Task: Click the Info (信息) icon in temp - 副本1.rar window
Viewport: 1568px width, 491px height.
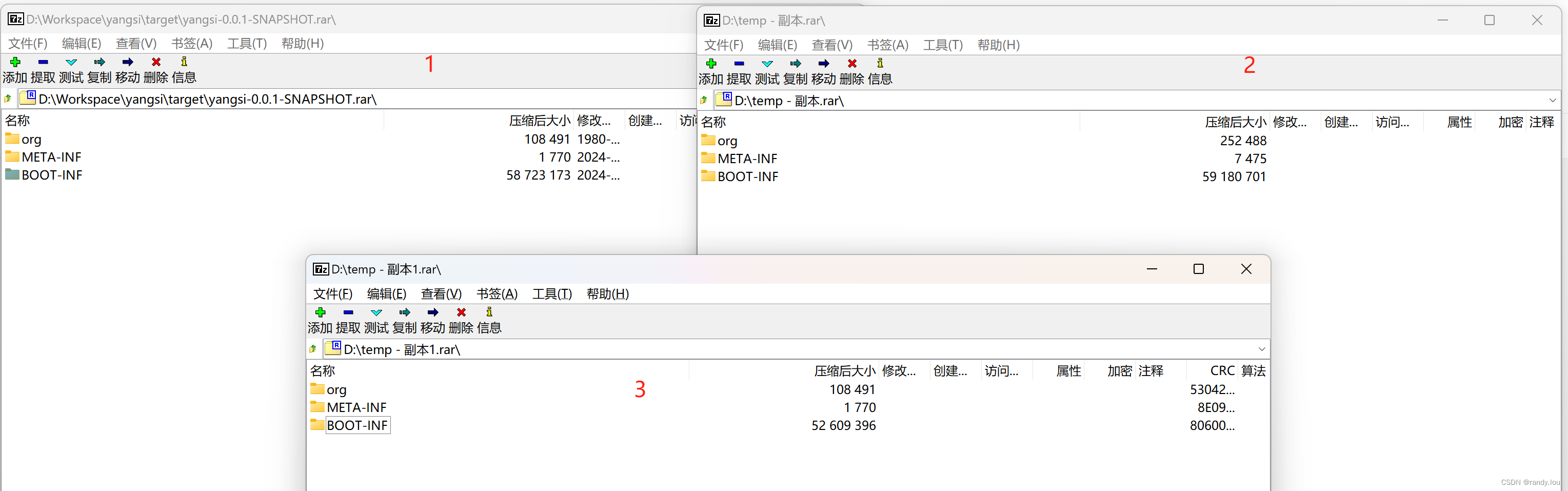Action: [x=489, y=312]
